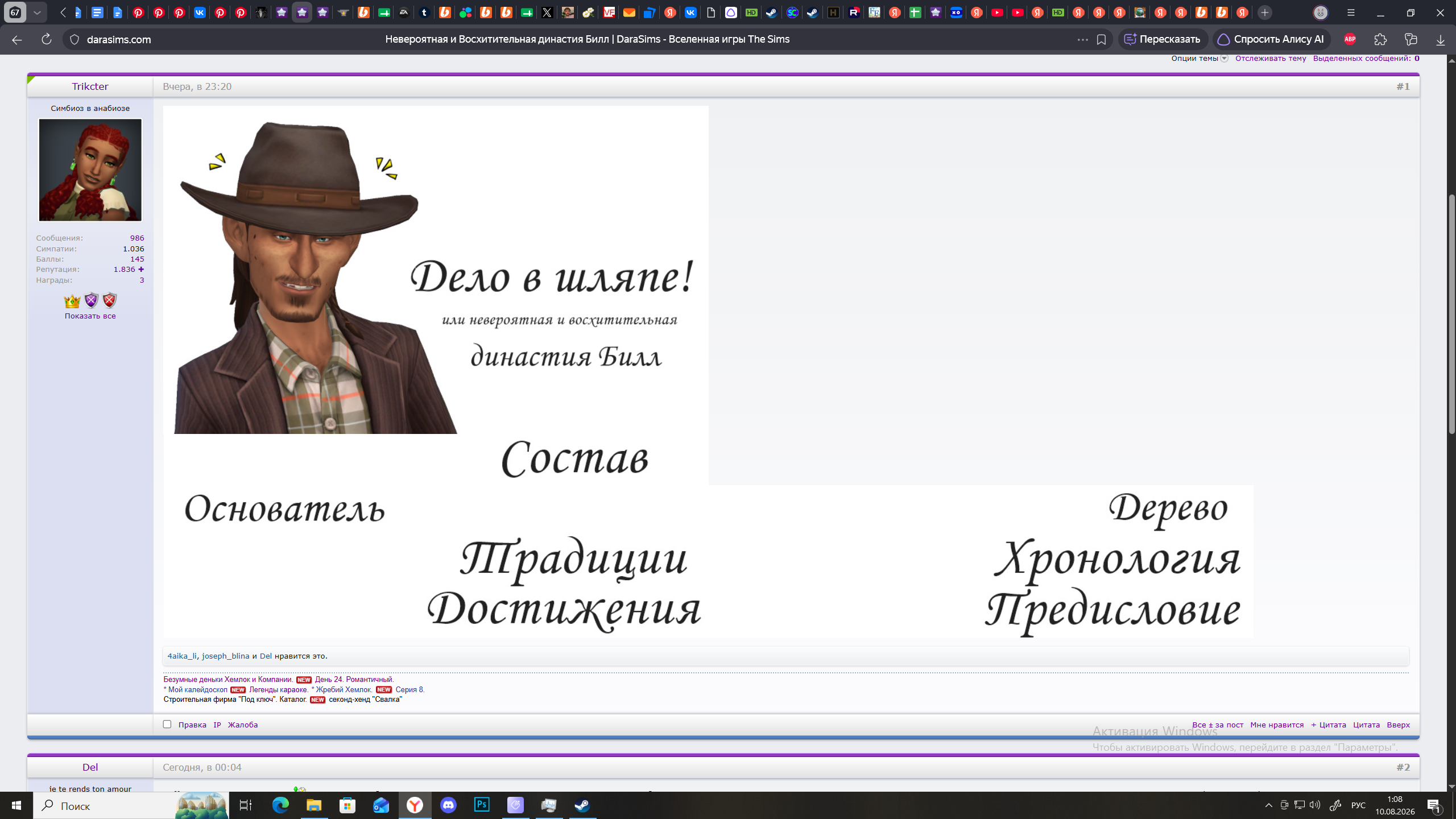Click the Хронология heading in the post
1456x819 pixels.
[x=1118, y=560]
